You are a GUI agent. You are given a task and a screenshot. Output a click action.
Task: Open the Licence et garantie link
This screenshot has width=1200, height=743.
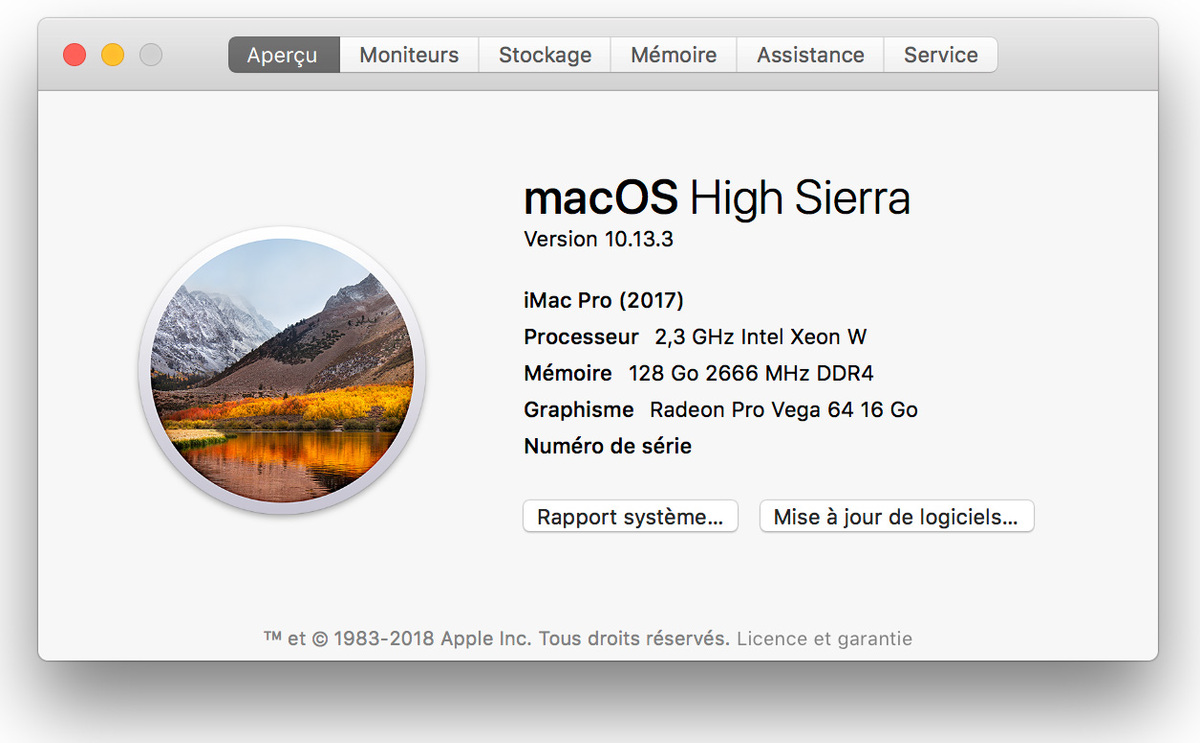[x=824, y=638]
